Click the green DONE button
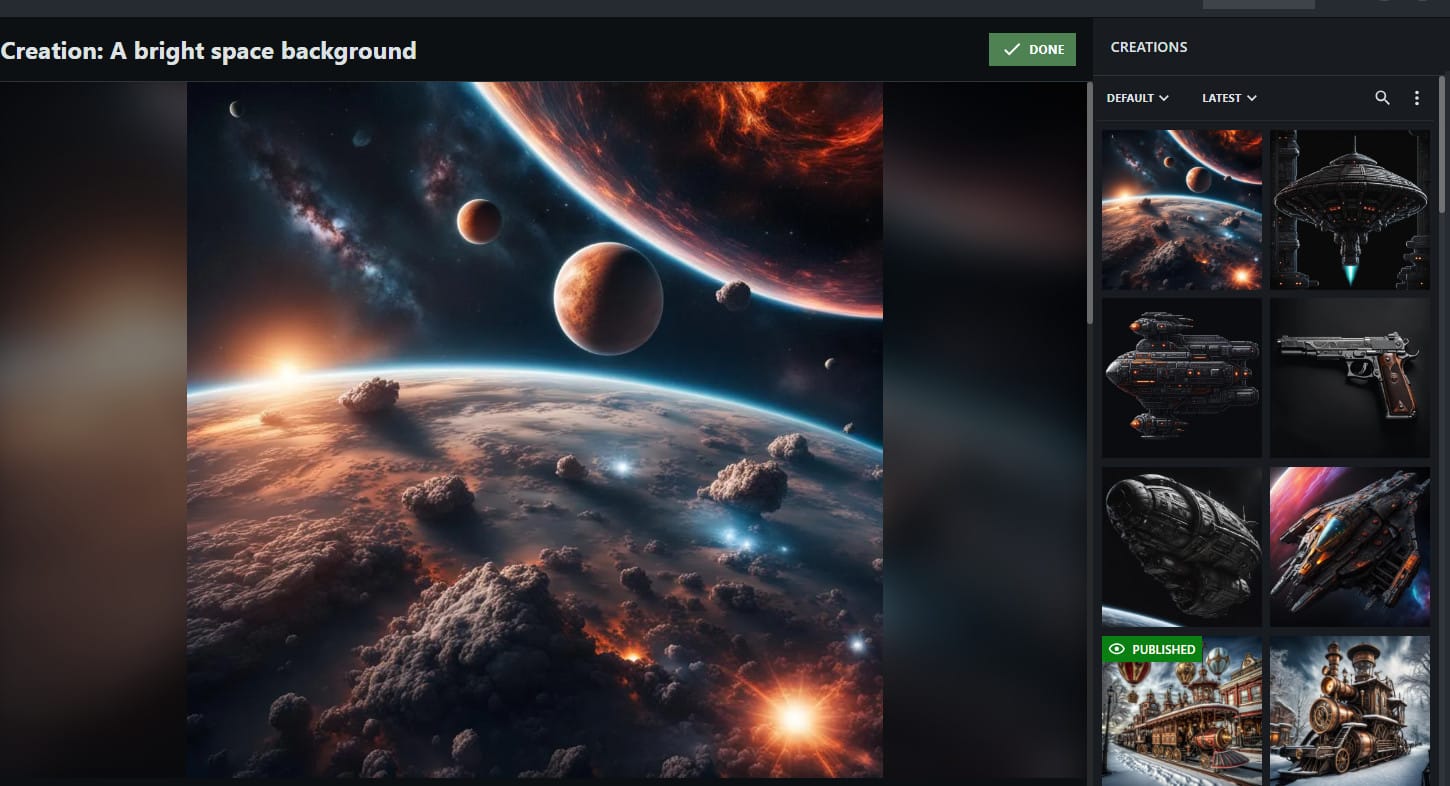This screenshot has height=786, width=1450. point(1032,50)
